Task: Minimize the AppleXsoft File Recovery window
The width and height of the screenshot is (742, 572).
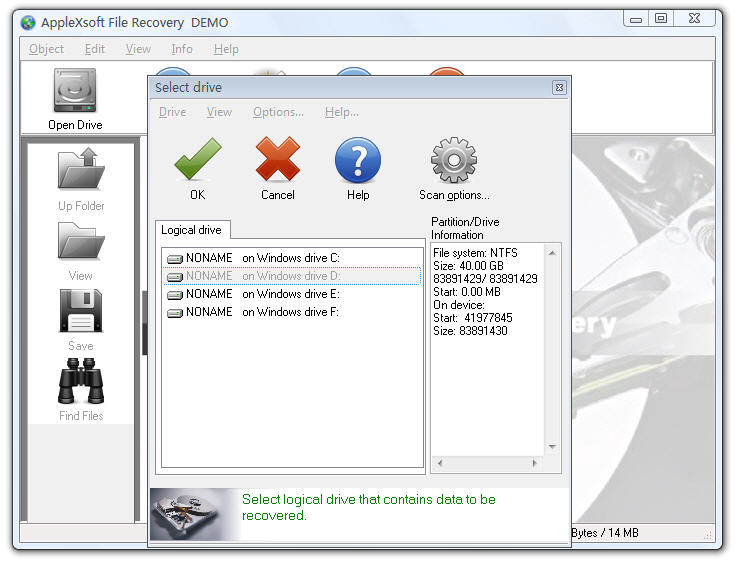Action: point(636,19)
